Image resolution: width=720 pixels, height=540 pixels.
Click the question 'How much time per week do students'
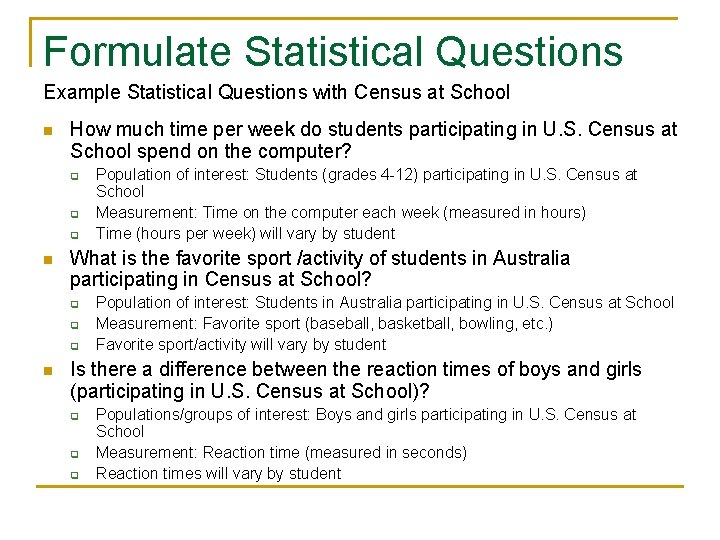[373, 140]
